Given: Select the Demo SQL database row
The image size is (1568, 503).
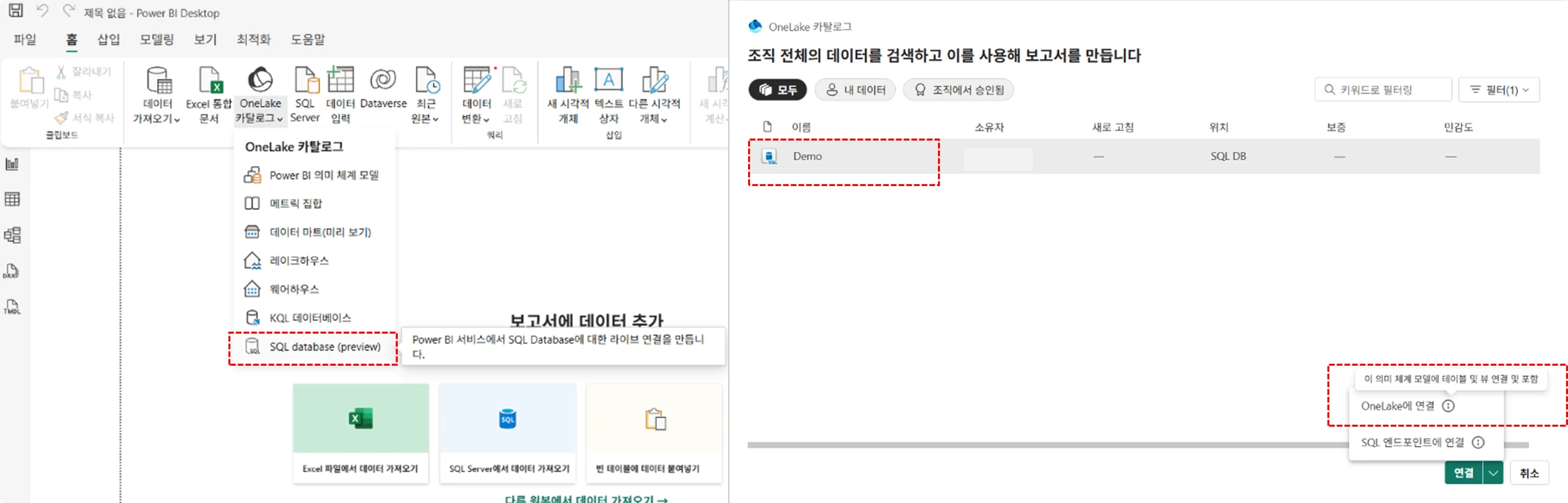Looking at the screenshot, I should pos(807,157).
